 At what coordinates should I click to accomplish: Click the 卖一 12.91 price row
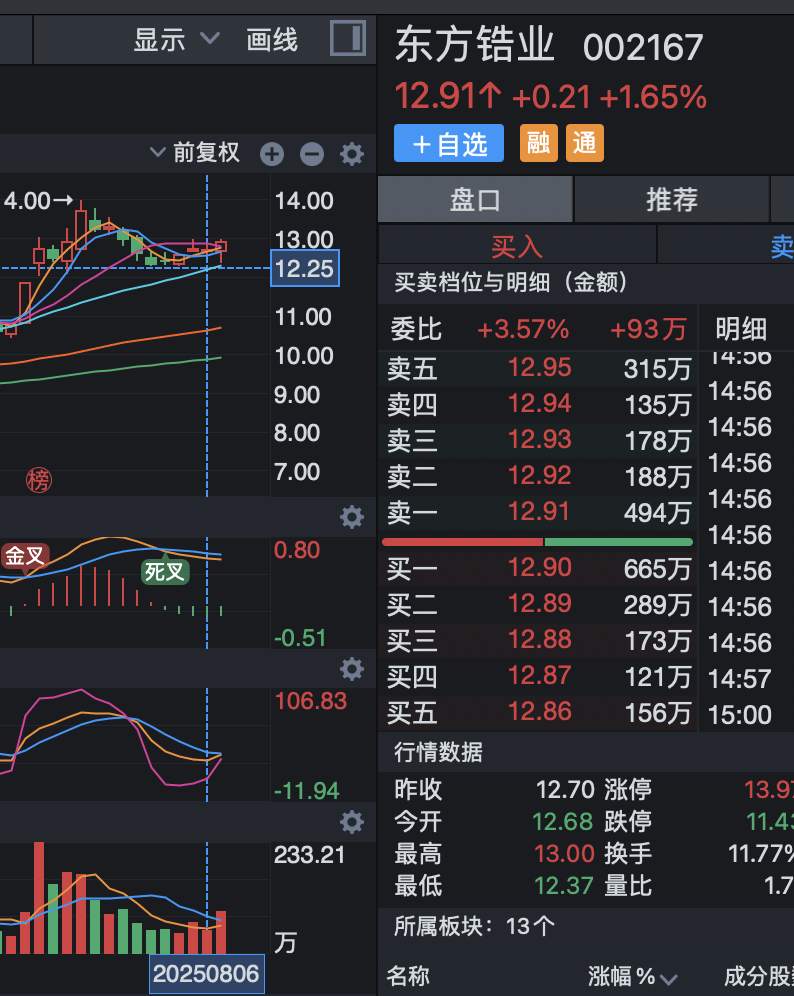point(537,512)
